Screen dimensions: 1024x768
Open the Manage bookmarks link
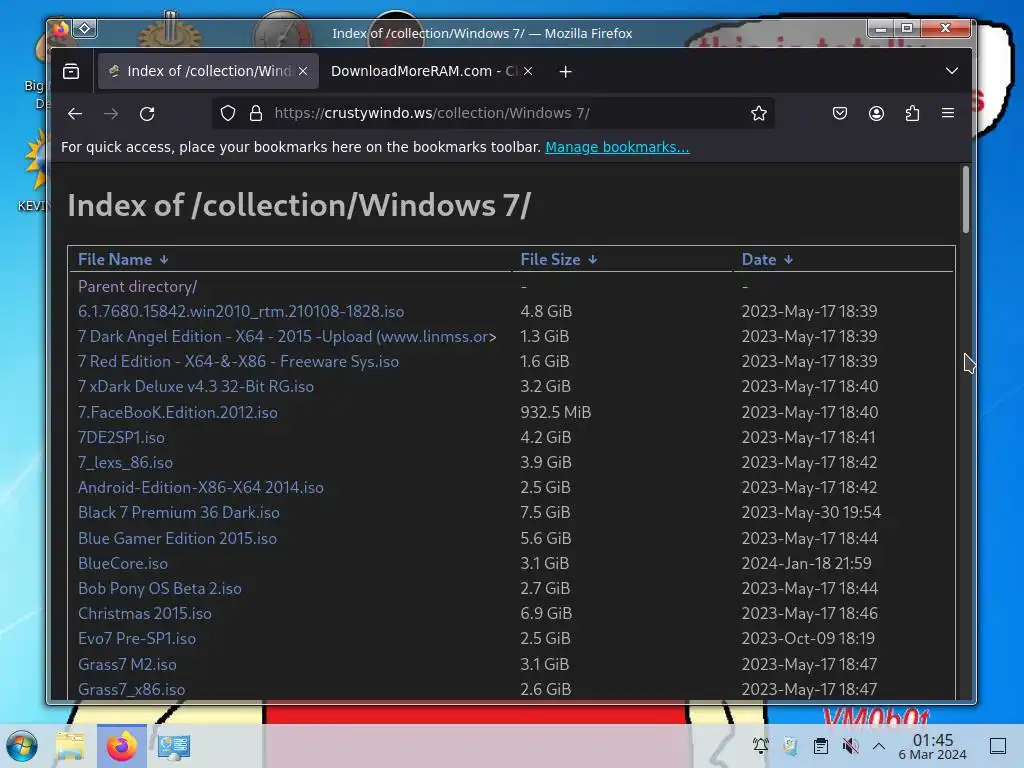coord(617,148)
